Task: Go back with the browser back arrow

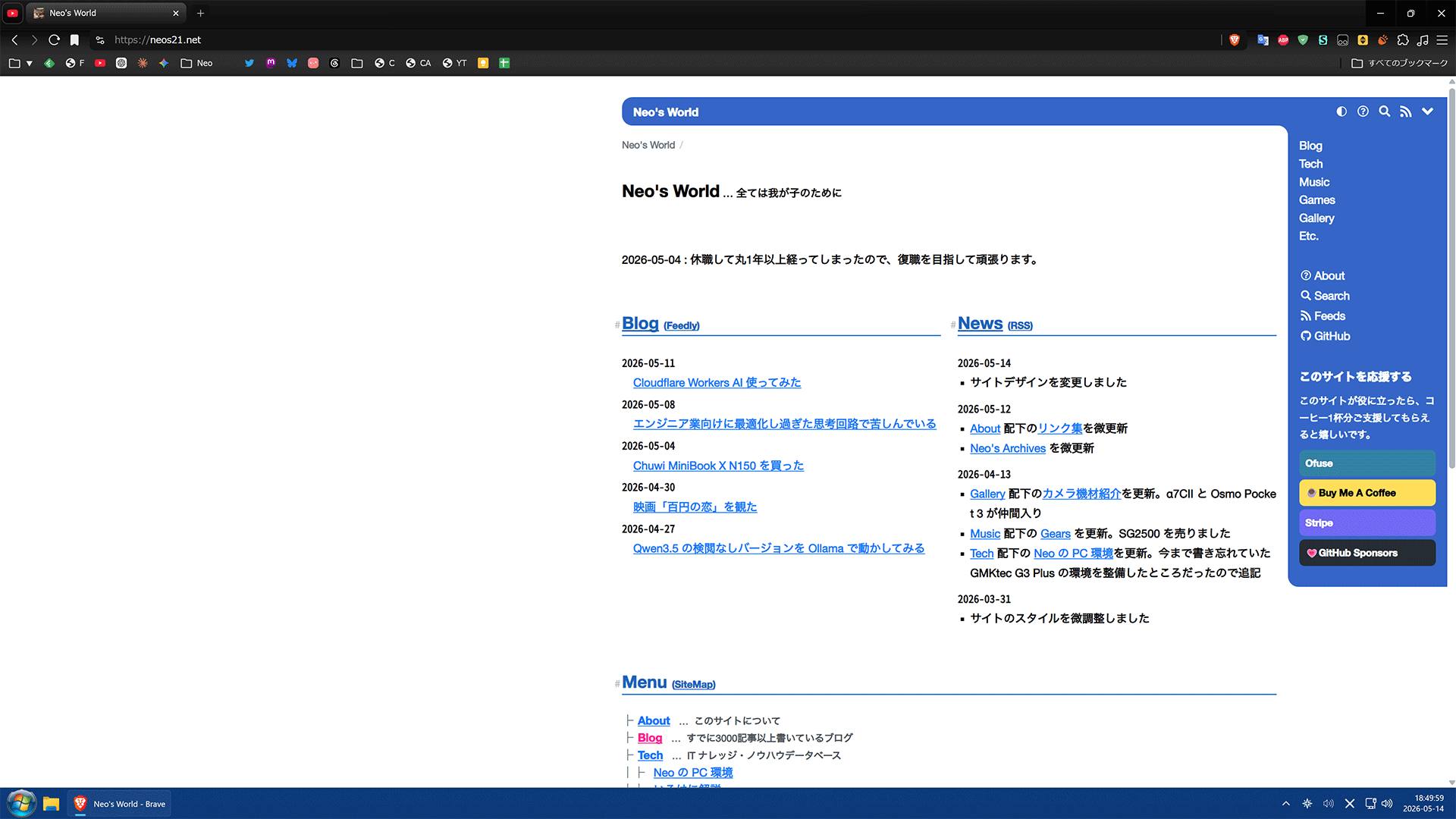Action: [14, 39]
